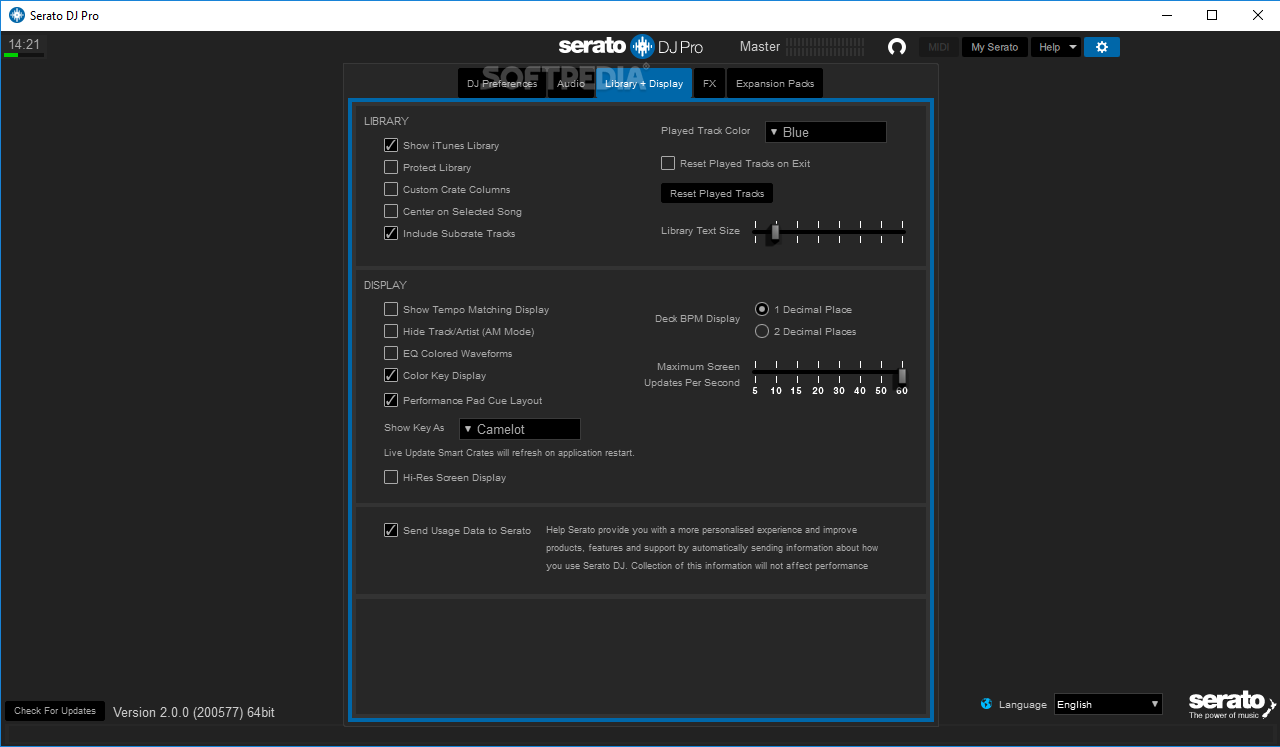Enable Custom Crate Columns

[391, 190]
